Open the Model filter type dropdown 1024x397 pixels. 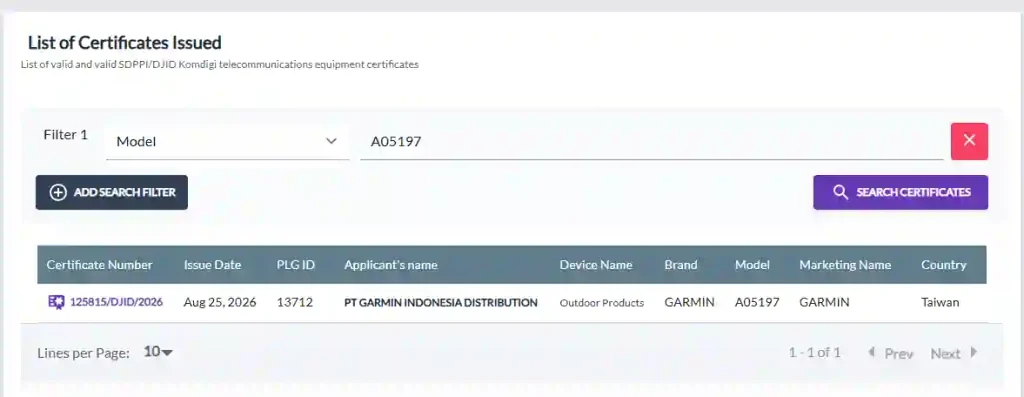227,141
